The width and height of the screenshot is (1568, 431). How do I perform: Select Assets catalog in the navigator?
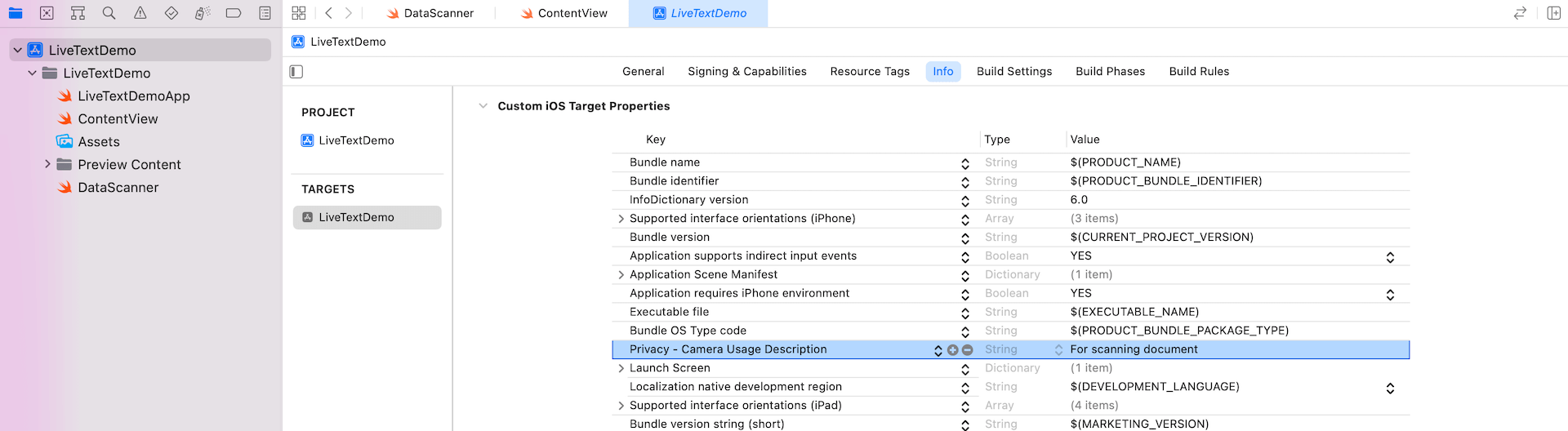click(99, 142)
